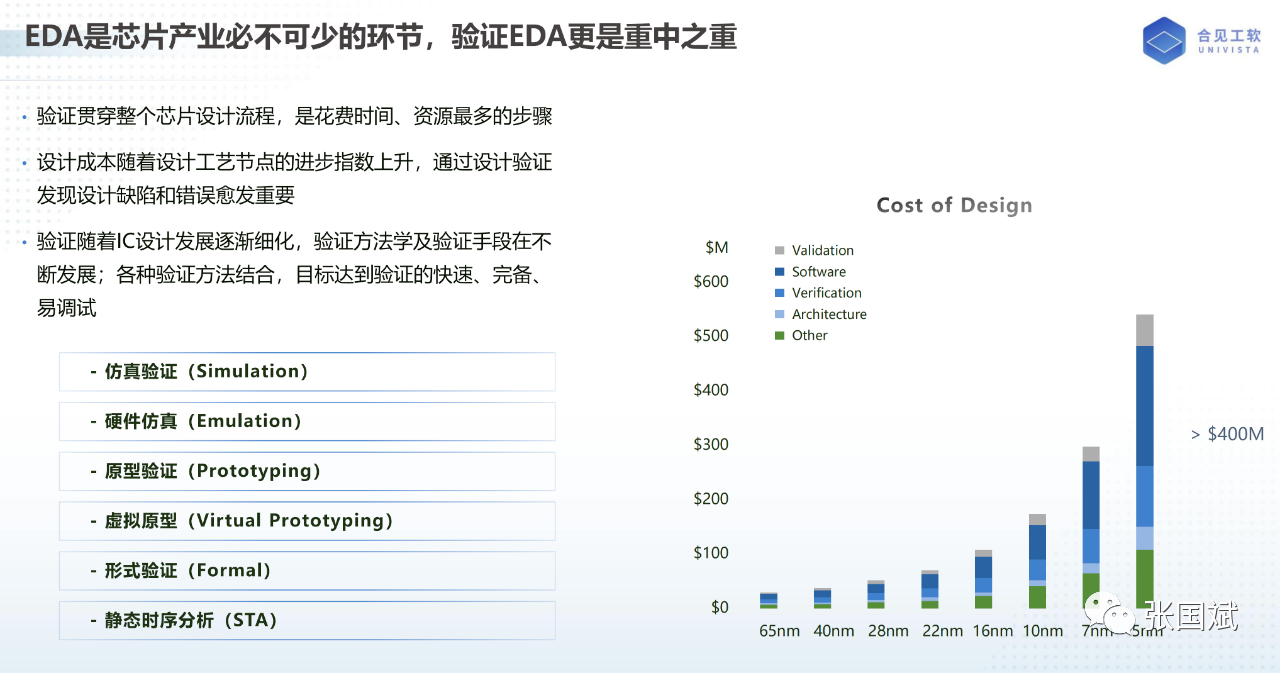Click the green Other legend square
The height and width of the screenshot is (673, 1280).
[779, 336]
